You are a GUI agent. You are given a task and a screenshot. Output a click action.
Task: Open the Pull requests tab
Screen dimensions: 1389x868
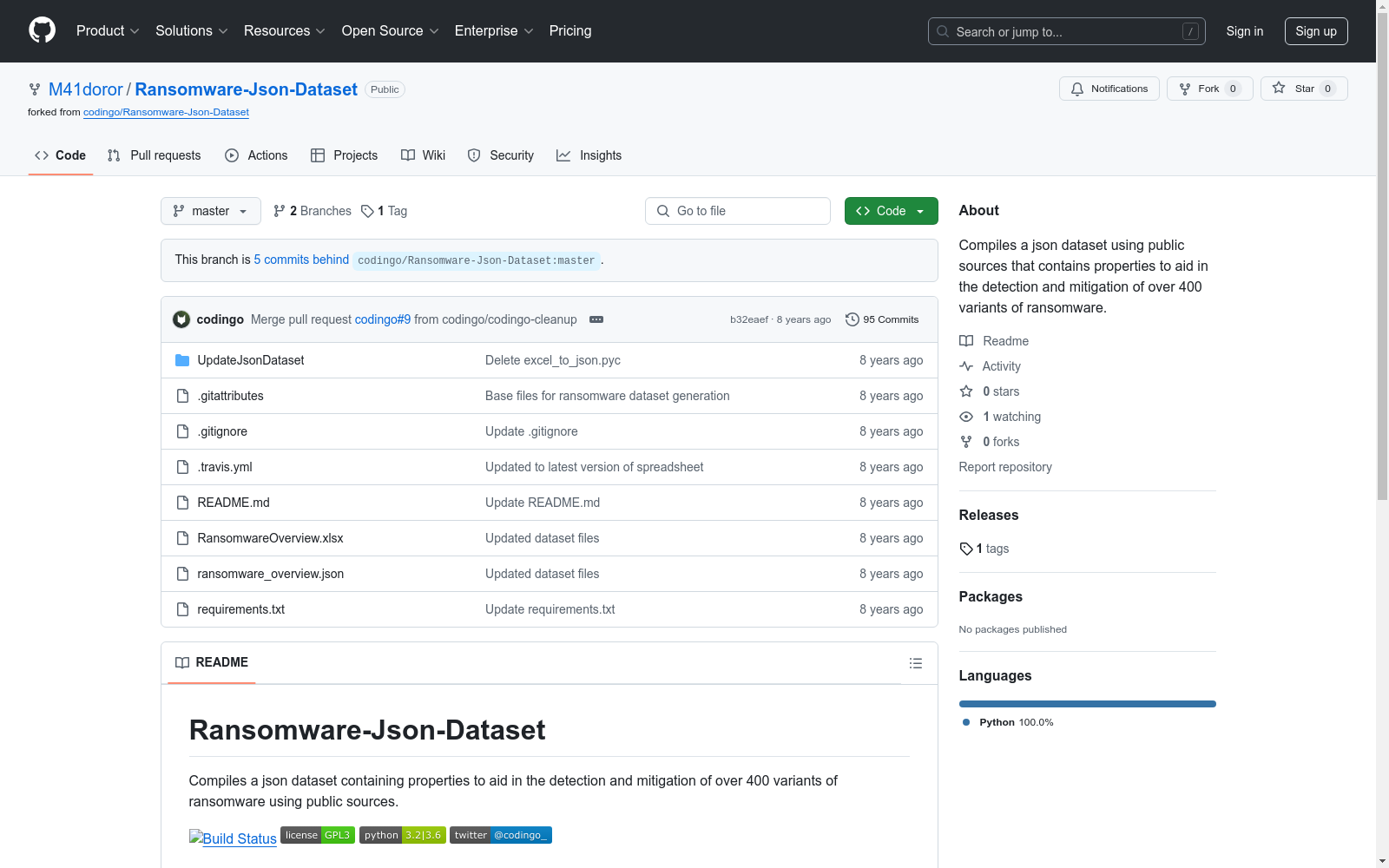click(155, 155)
